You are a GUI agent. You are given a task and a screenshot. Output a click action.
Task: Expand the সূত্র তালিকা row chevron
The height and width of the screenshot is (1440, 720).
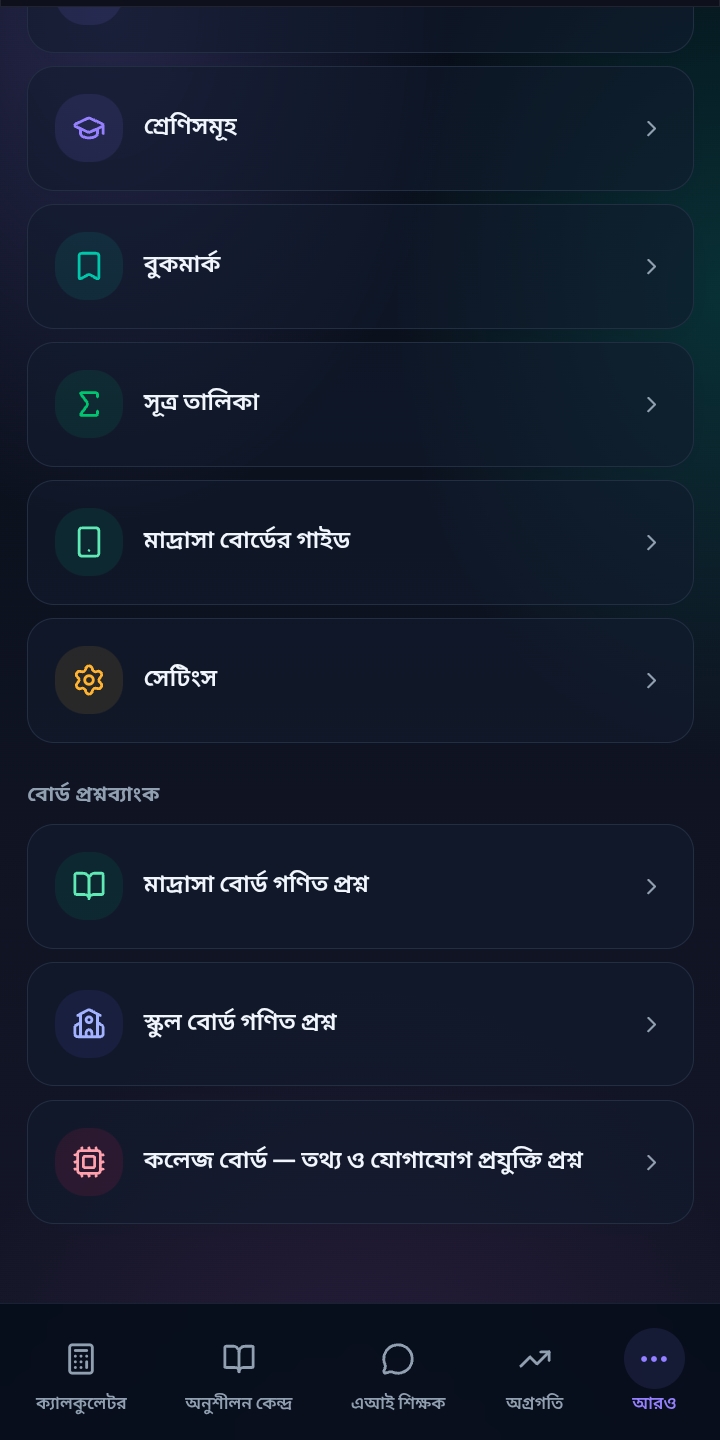(651, 404)
